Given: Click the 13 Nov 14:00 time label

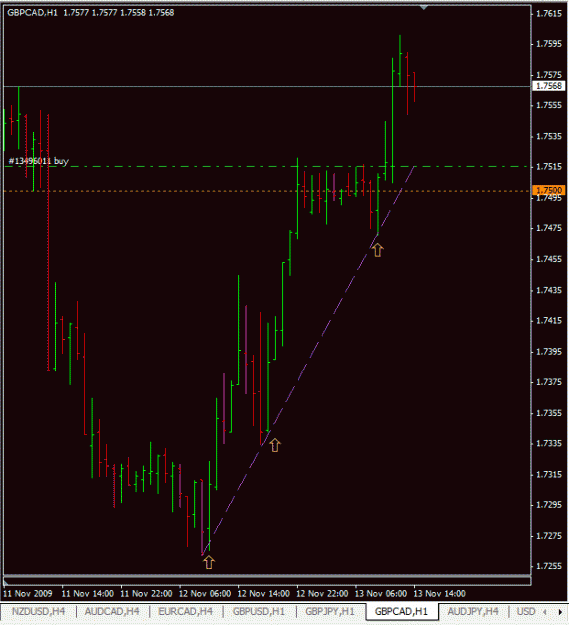Looking at the screenshot, I should pyautogui.click(x=439, y=594).
